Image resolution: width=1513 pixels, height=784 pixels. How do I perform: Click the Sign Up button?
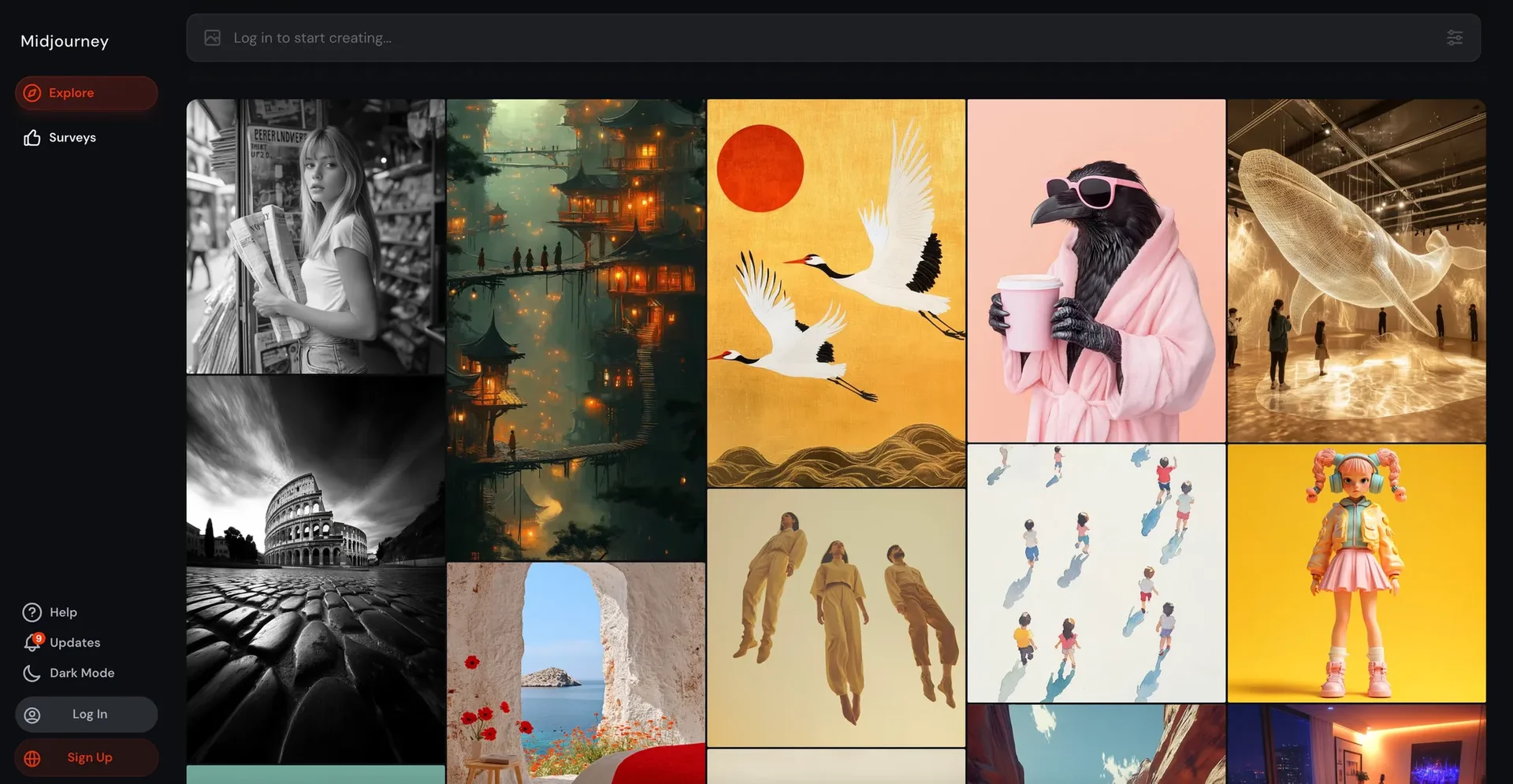[87, 758]
